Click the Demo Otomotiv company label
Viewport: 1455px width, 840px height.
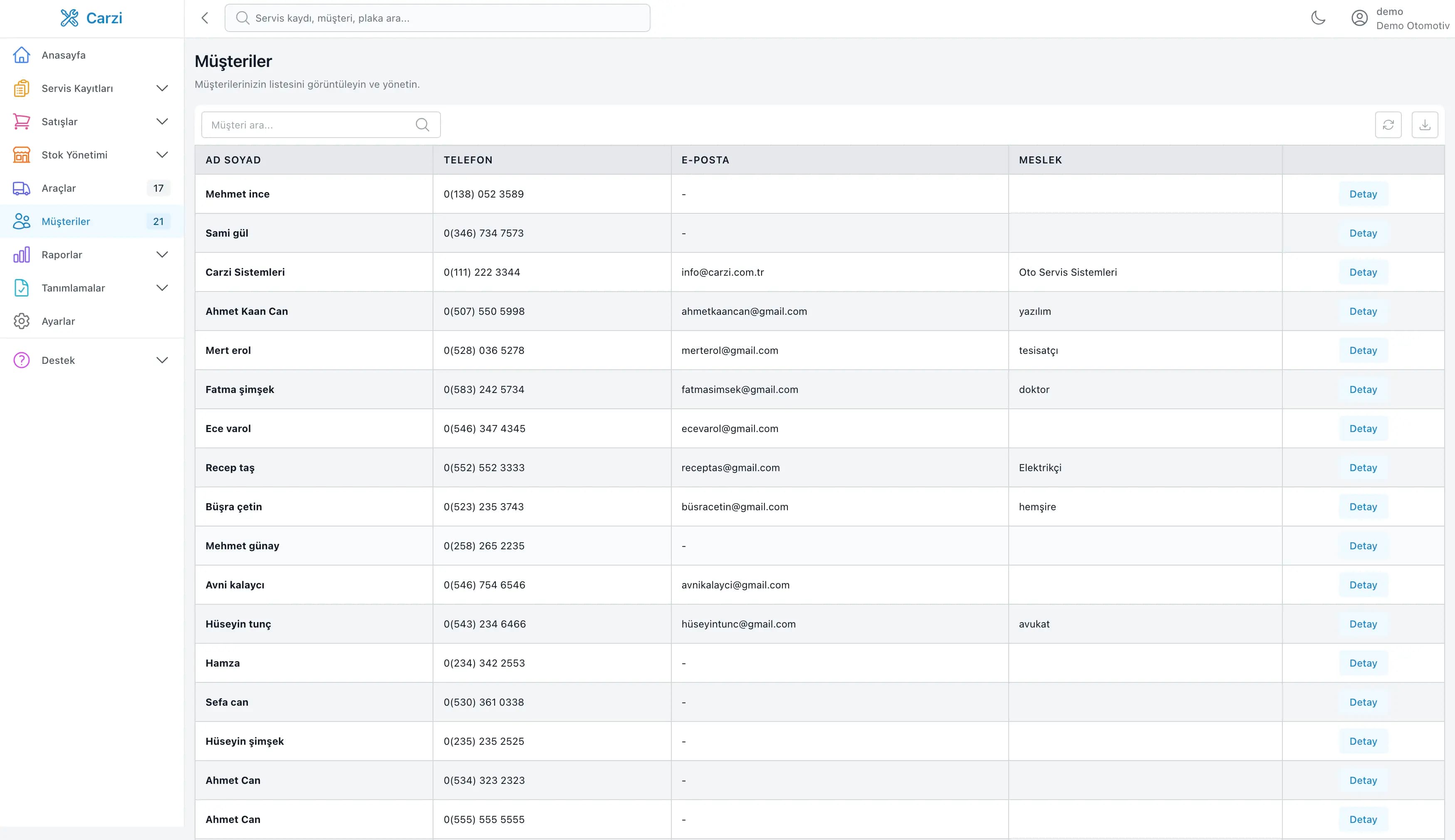point(1413,26)
